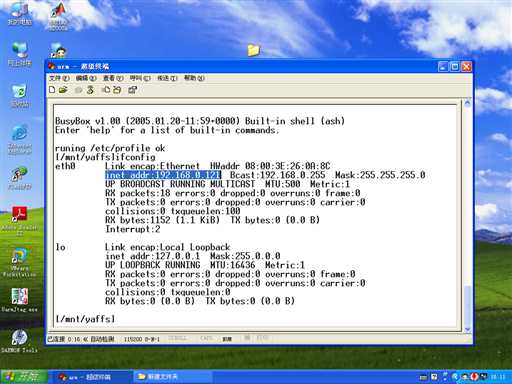Image resolution: width=512 pixels, height=384 pixels.
Task: Click the Properties toolbar icon
Action: click(133, 90)
